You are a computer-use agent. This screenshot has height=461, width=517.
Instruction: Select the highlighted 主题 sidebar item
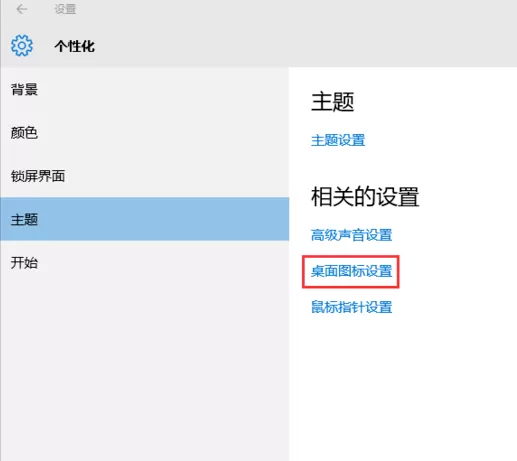144,219
